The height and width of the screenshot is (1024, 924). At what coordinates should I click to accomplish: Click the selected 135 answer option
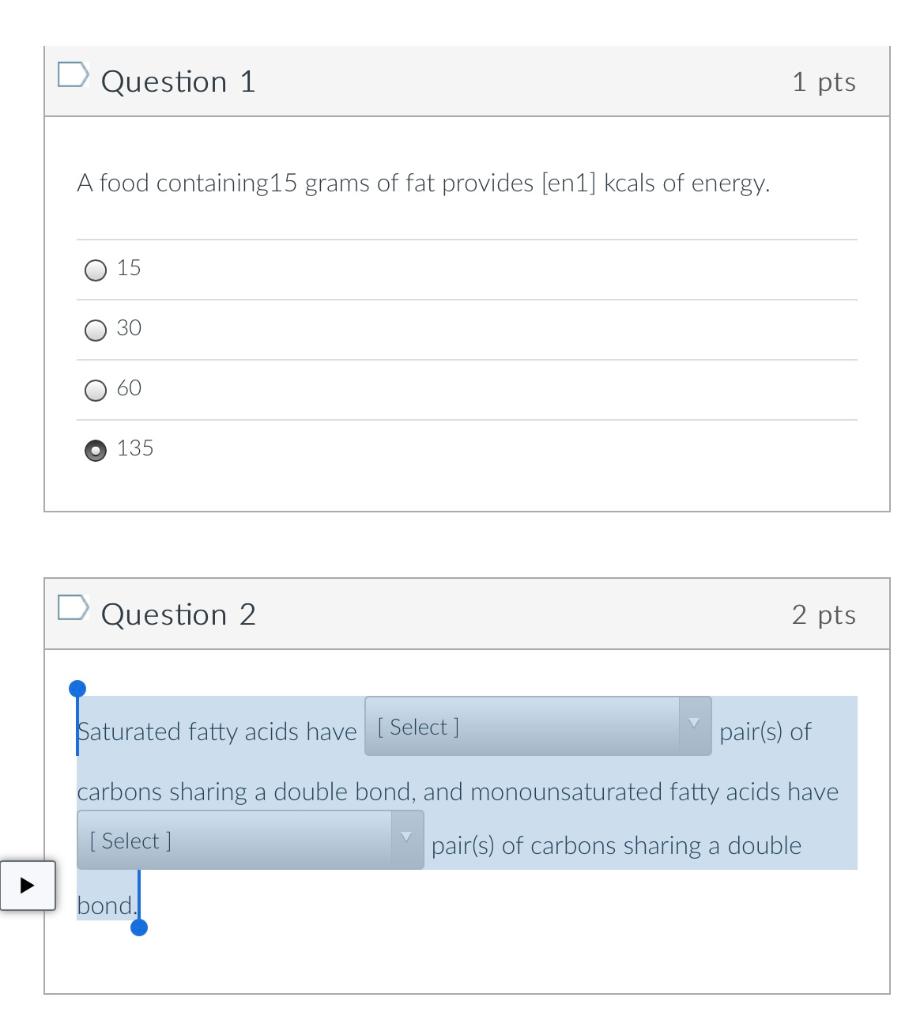click(x=94, y=449)
